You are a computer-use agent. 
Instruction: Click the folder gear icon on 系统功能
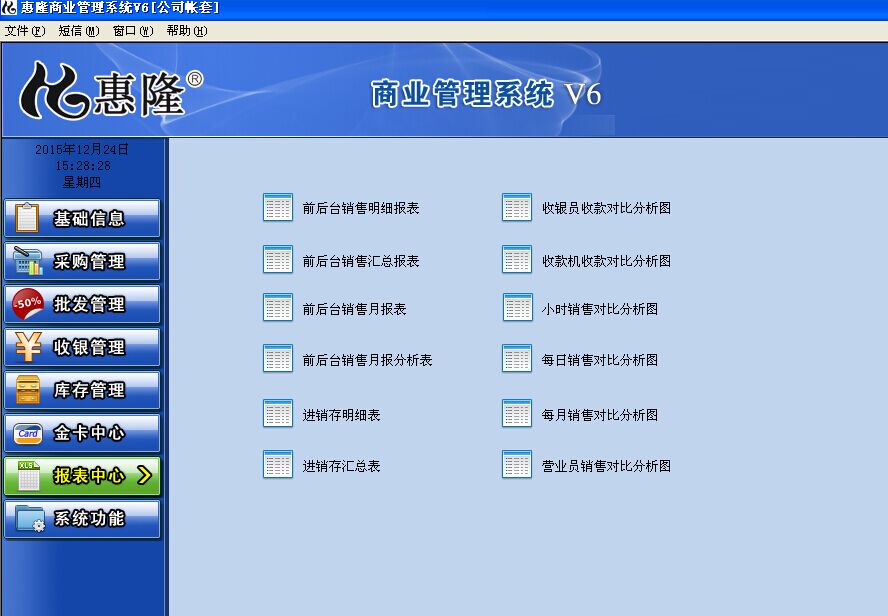(30, 518)
